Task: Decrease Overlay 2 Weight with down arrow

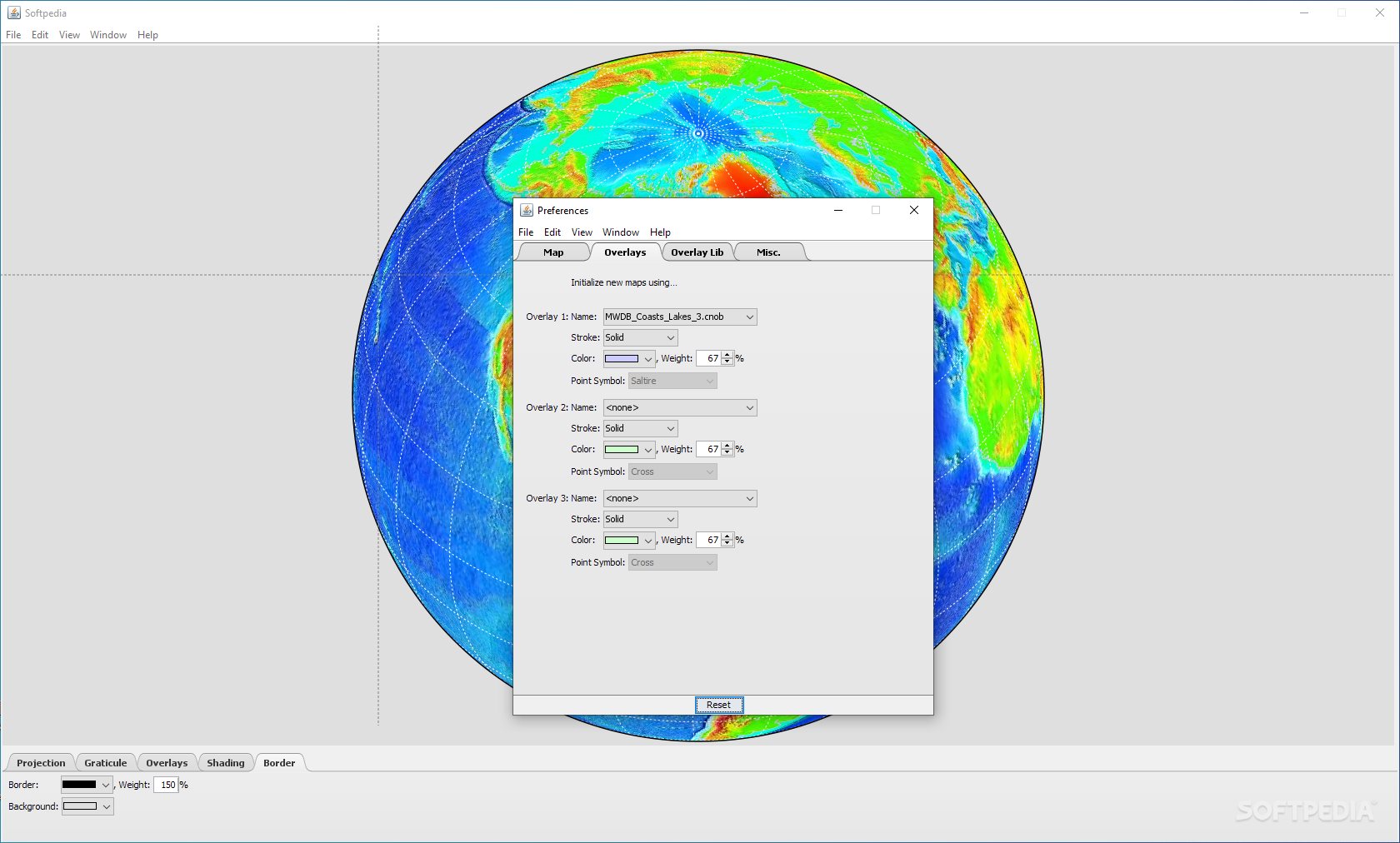Action: pos(727,453)
